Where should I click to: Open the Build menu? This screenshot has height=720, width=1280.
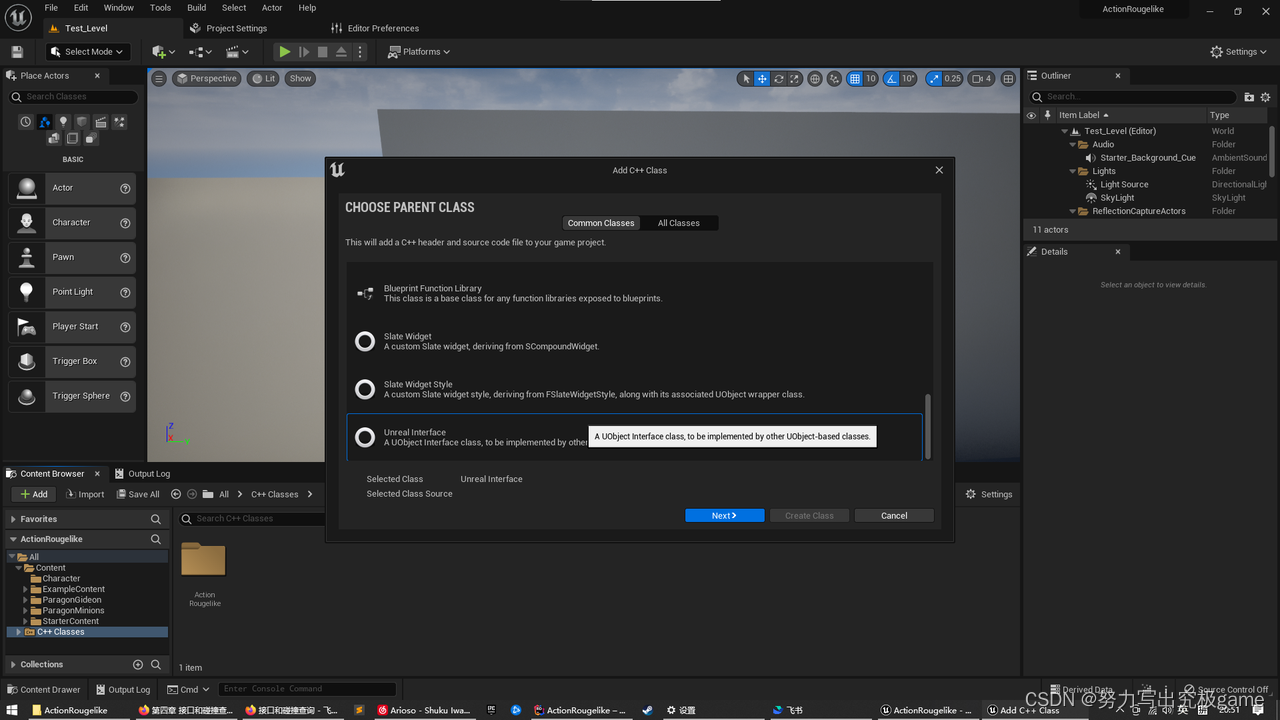pyautogui.click(x=197, y=7)
